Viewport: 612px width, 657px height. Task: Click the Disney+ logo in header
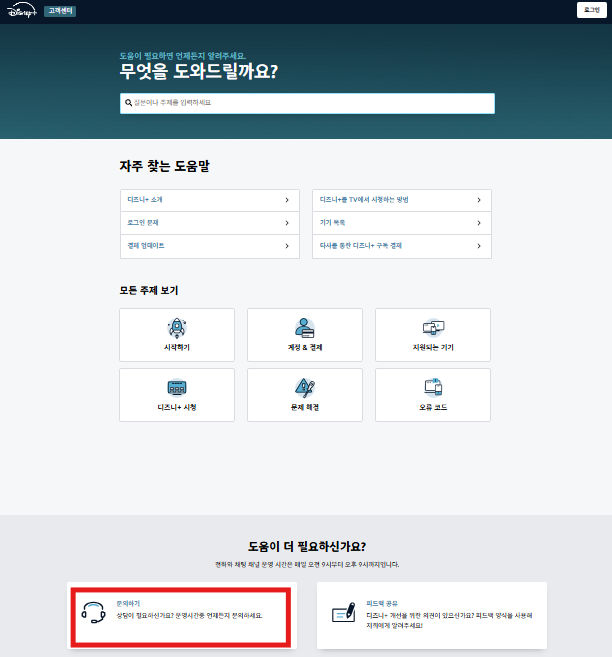(22, 10)
